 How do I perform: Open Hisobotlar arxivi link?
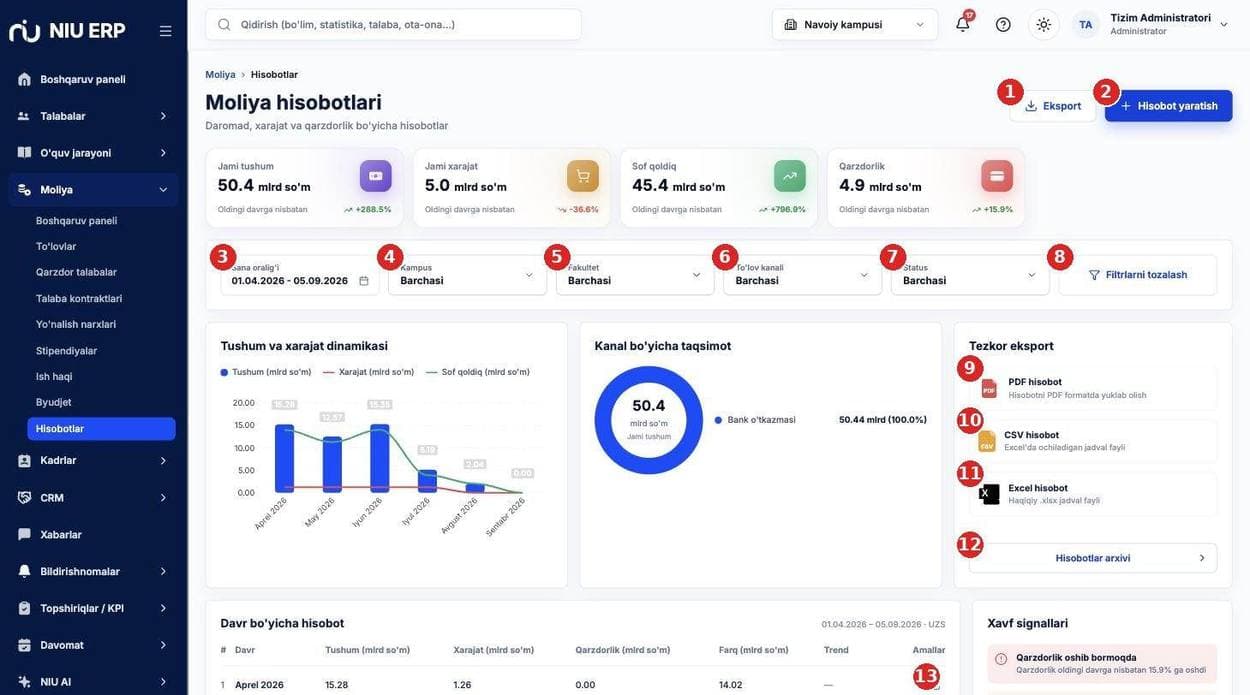[x=1093, y=558]
